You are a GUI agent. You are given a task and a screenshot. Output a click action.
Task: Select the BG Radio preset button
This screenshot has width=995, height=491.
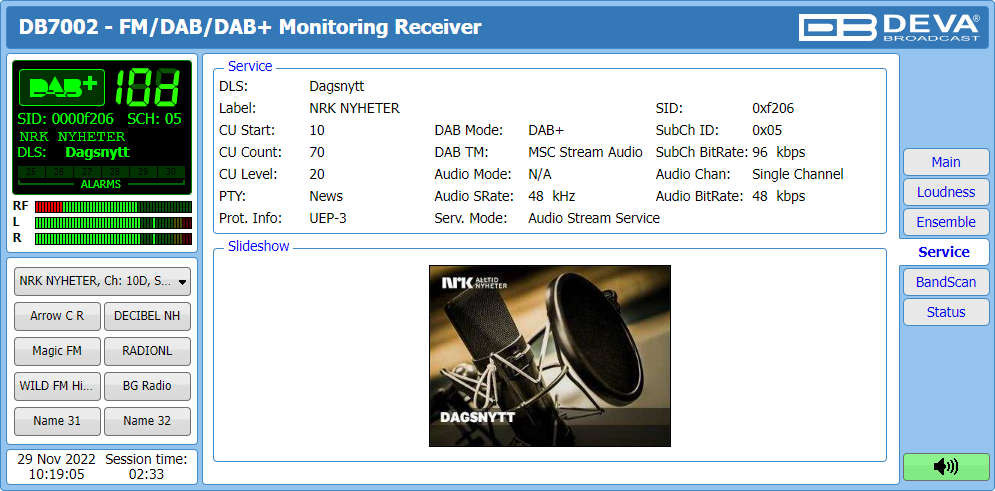coord(147,386)
